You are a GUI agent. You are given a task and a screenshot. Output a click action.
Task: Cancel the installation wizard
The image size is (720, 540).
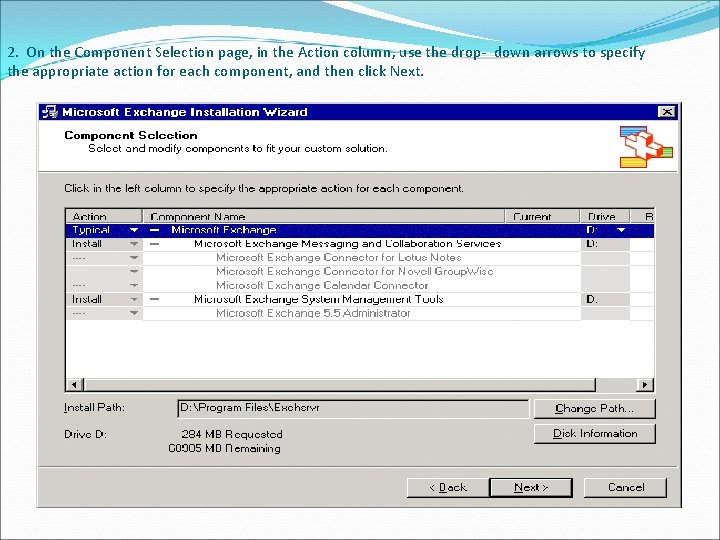pos(625,487)
